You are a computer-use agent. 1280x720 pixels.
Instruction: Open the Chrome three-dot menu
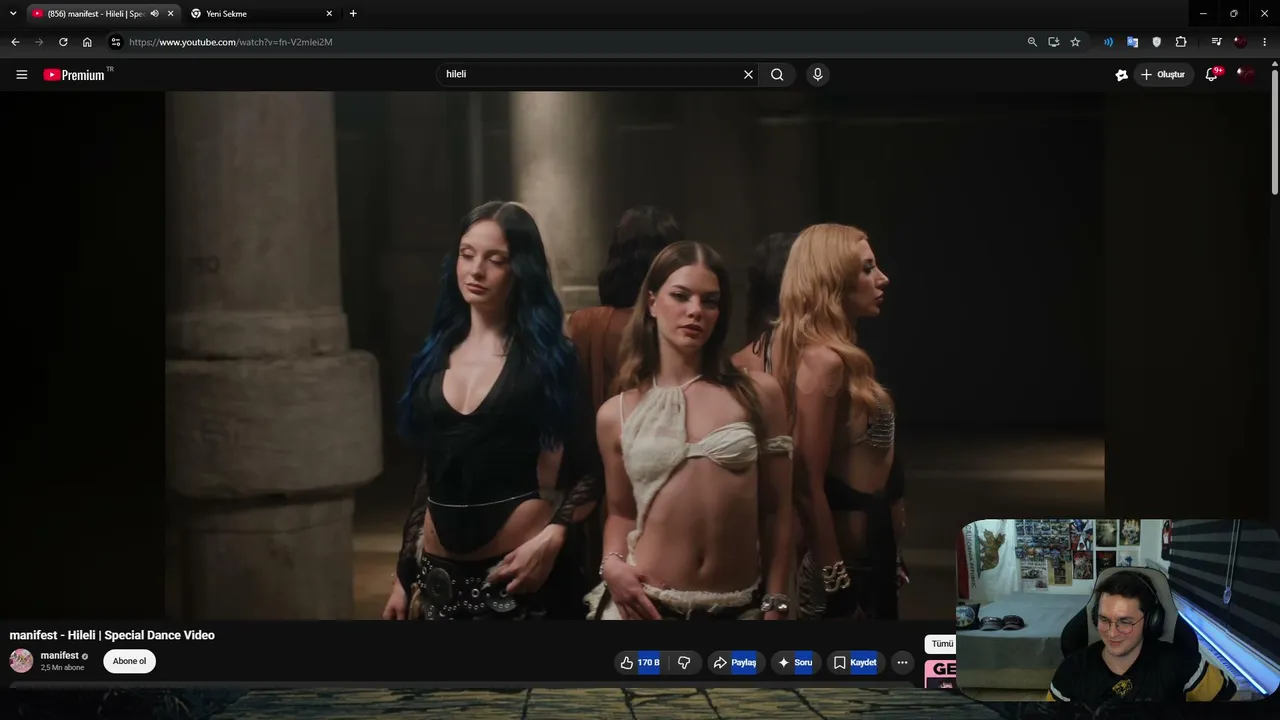[x=1265, y=42]
